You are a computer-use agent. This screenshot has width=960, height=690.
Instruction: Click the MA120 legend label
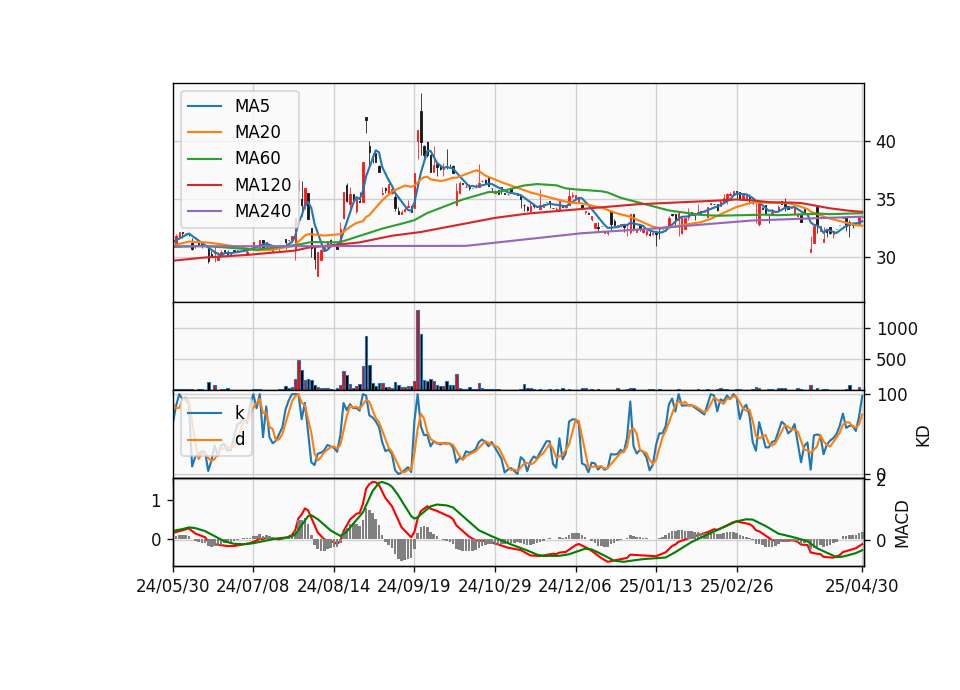click(263, 185)
